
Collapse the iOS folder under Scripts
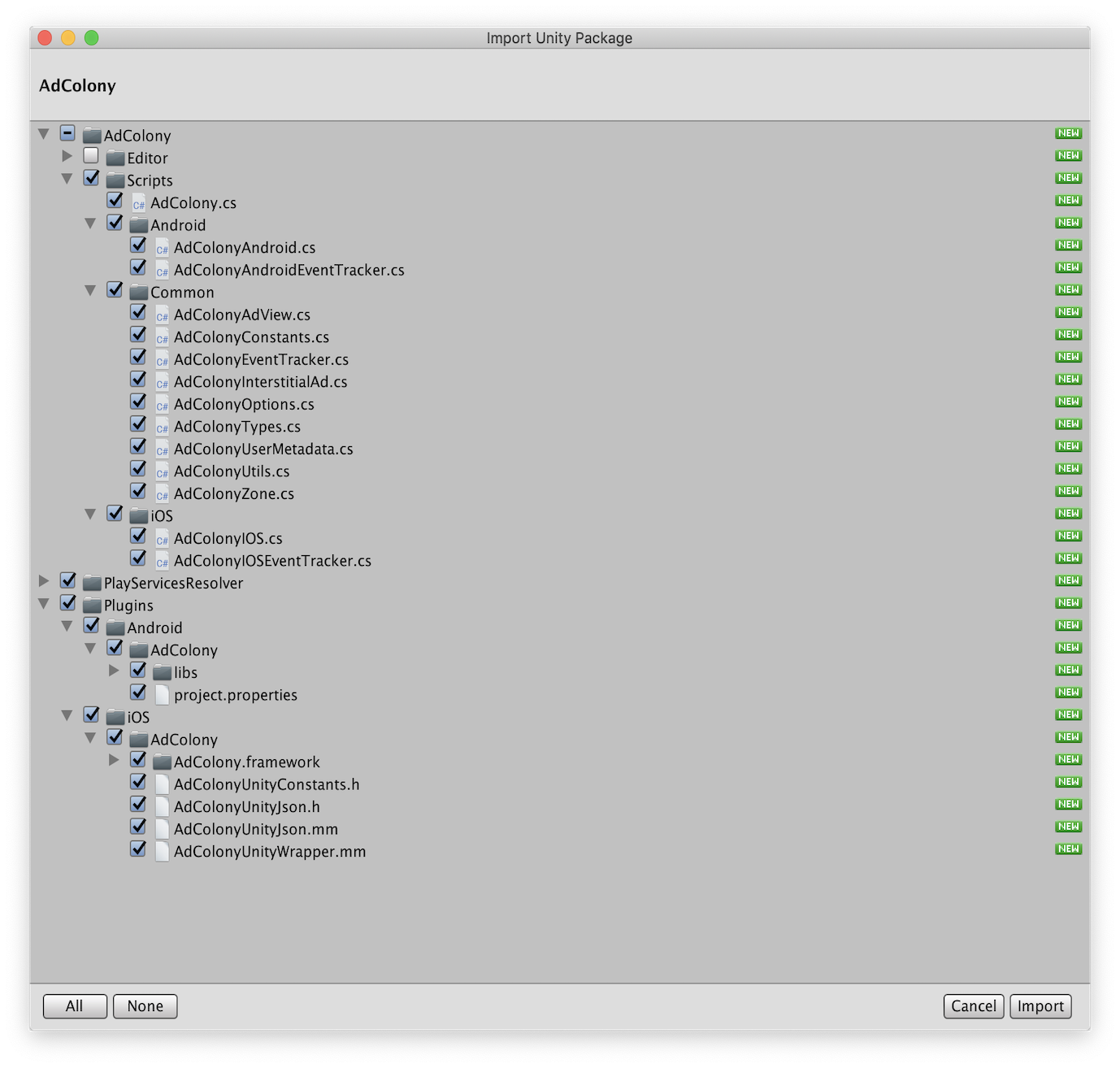[x=91, y=514]
